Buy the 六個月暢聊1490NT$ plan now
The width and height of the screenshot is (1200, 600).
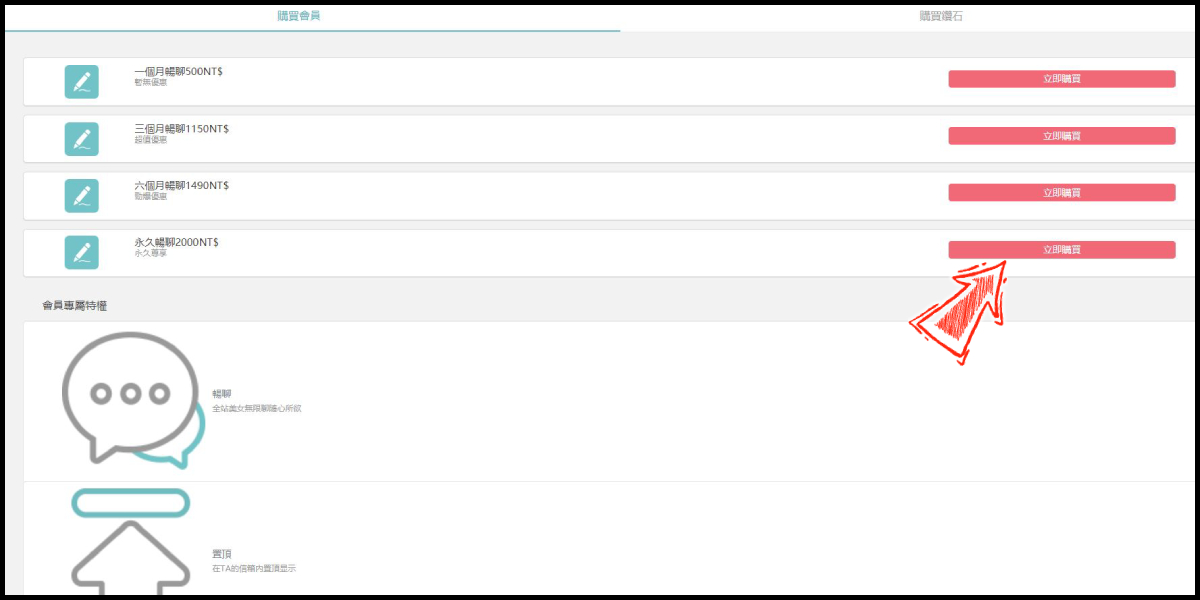click(x=1061, y=193)
